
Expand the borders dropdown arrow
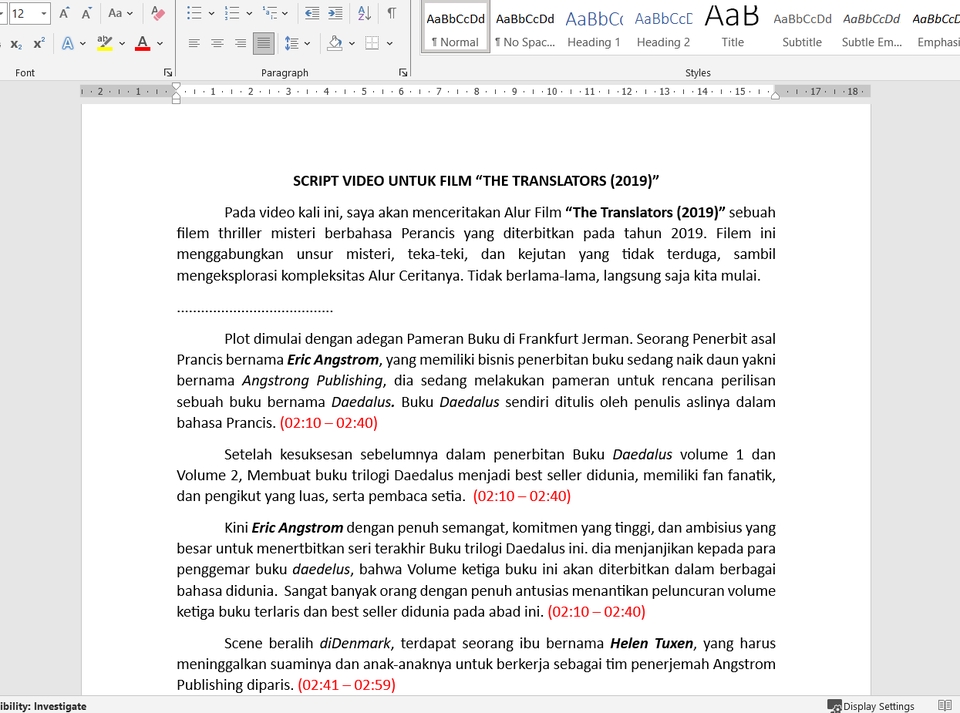click(389, 43)
